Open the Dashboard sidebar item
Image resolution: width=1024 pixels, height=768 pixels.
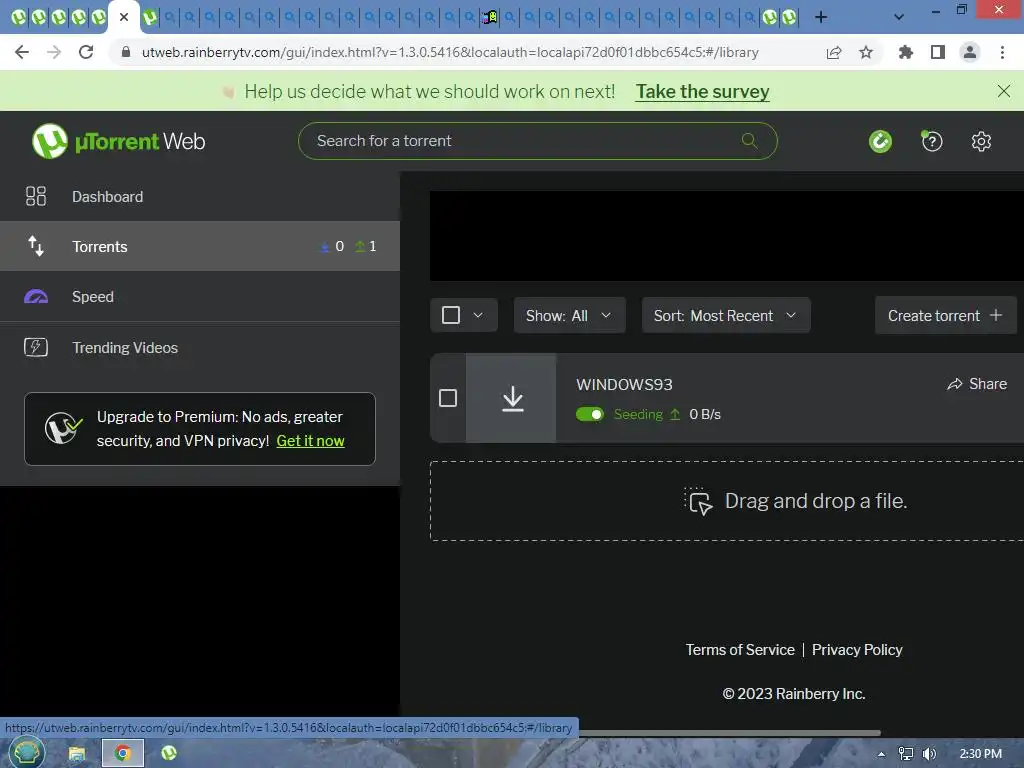coord(200,197)
